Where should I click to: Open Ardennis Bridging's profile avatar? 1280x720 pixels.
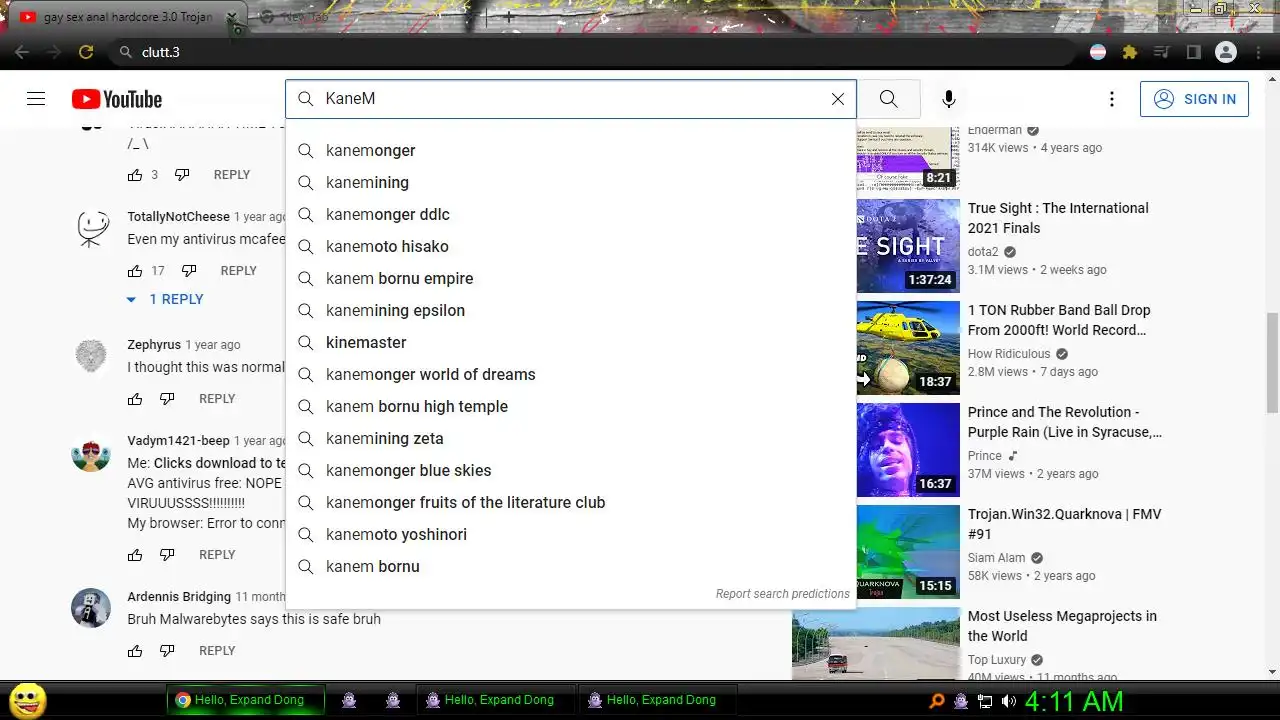[91, 608]
